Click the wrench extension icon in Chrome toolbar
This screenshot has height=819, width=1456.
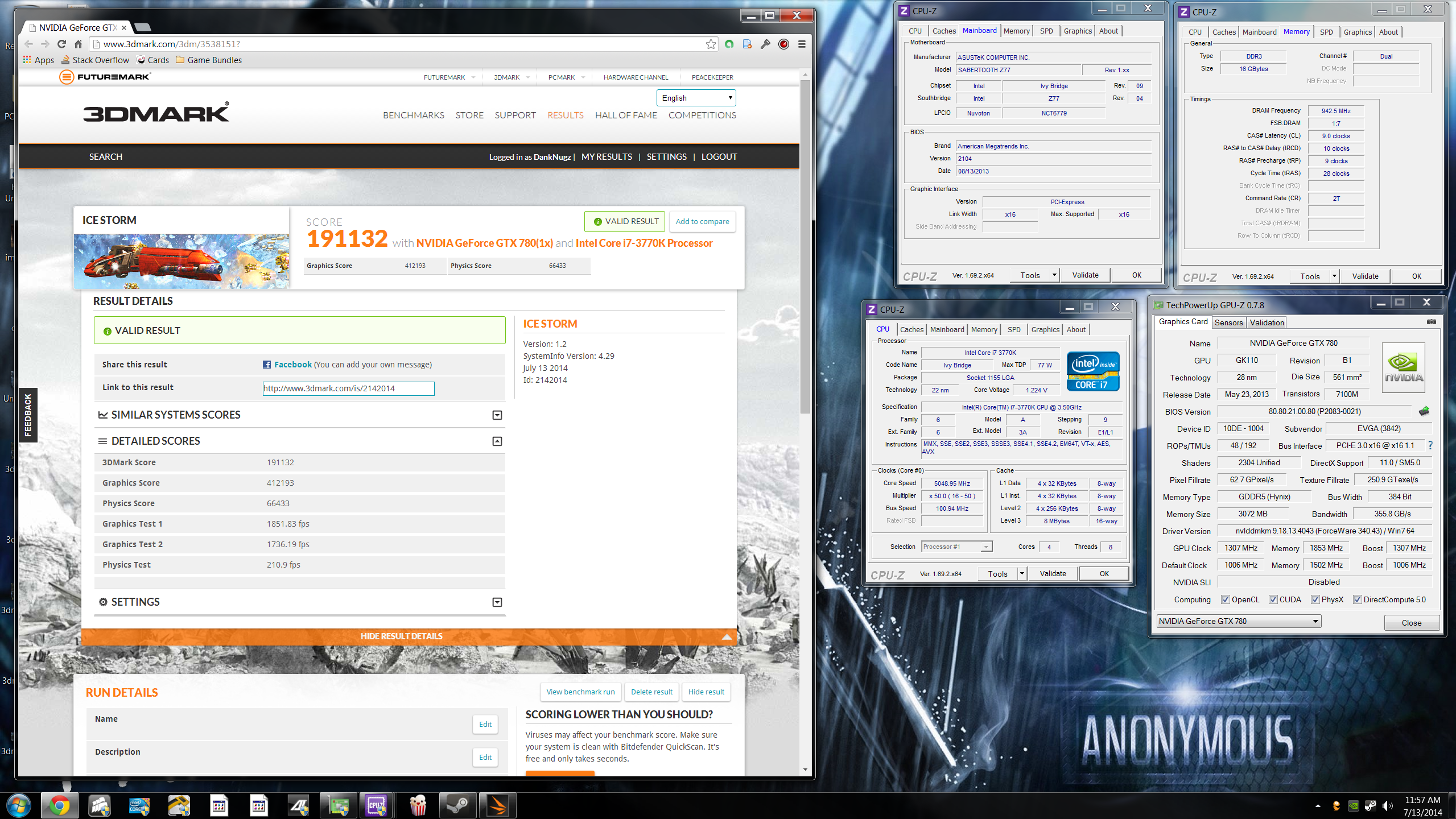(x=765, y=44)
